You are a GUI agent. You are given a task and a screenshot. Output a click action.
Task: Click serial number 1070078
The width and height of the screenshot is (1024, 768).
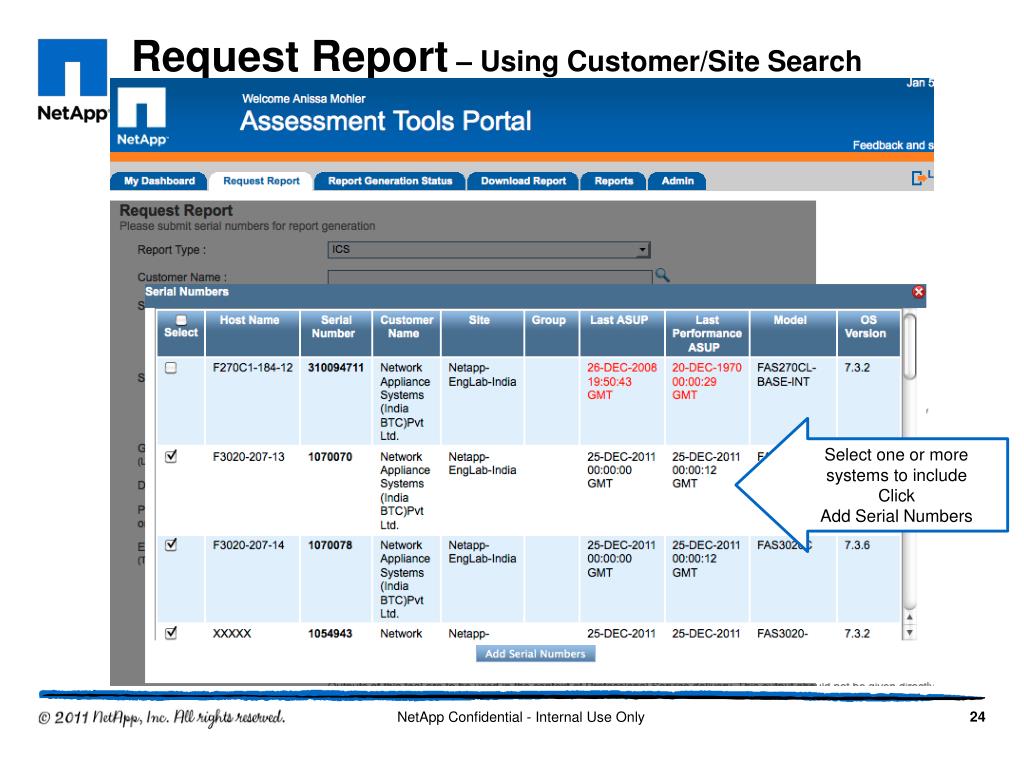(330, 545)
